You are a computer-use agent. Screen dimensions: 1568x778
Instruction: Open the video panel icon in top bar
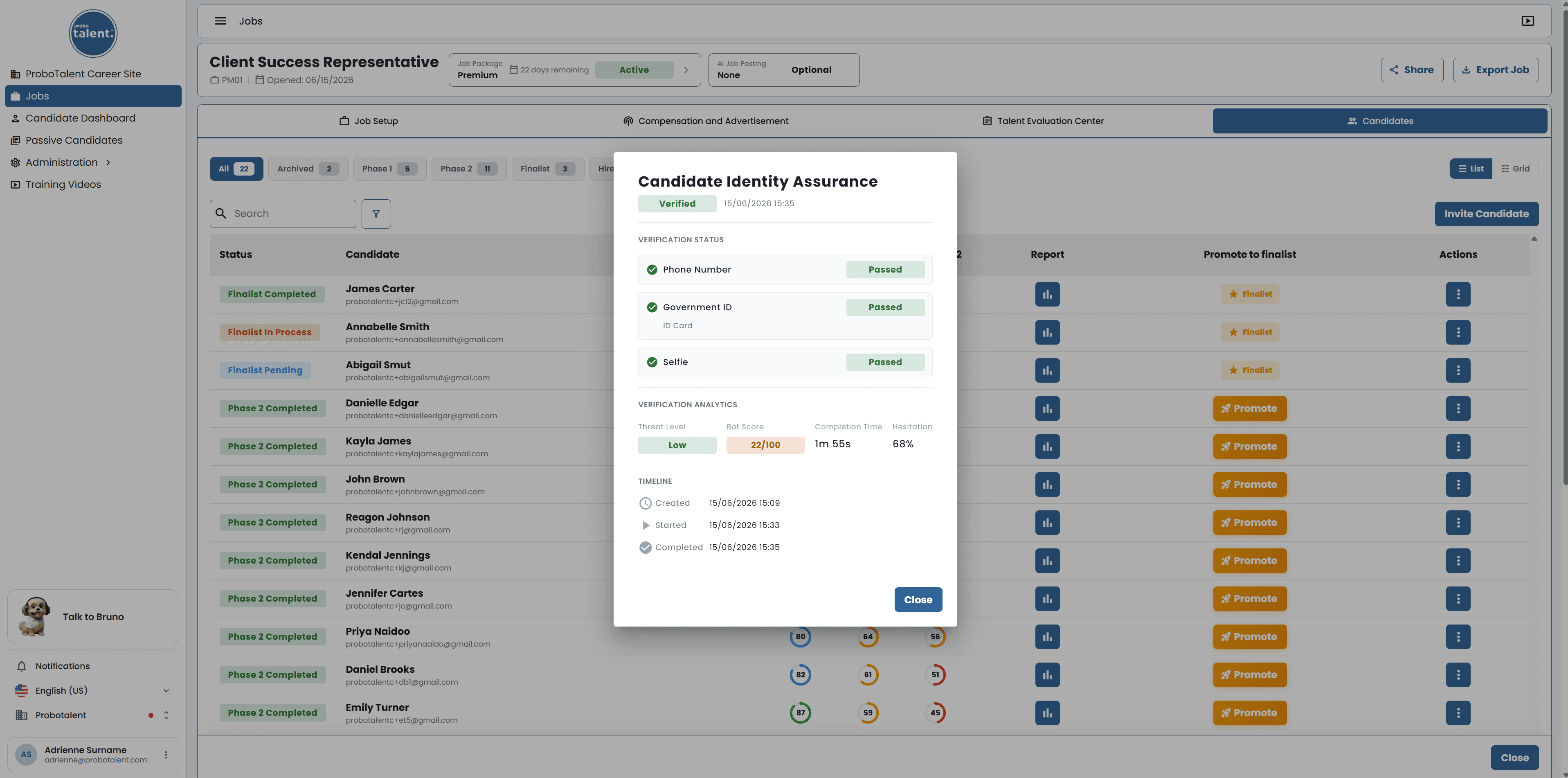1527,21
